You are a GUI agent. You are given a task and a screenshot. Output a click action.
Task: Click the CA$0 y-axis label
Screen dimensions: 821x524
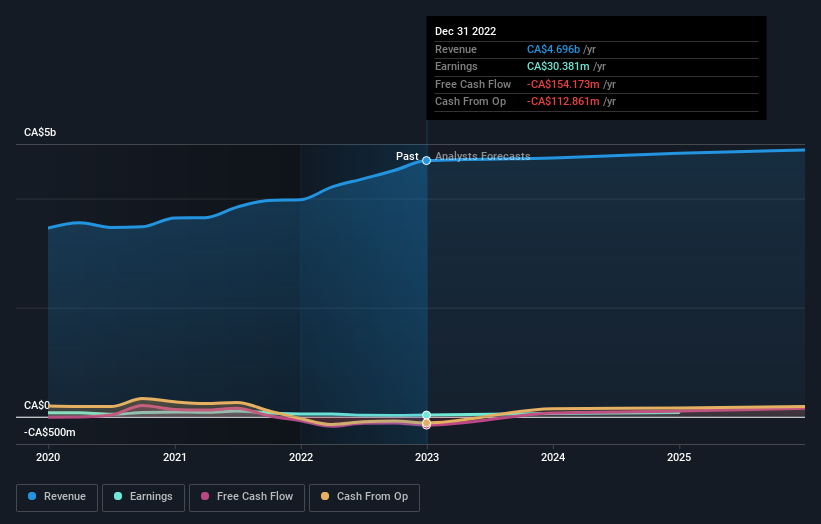(37, 406)
